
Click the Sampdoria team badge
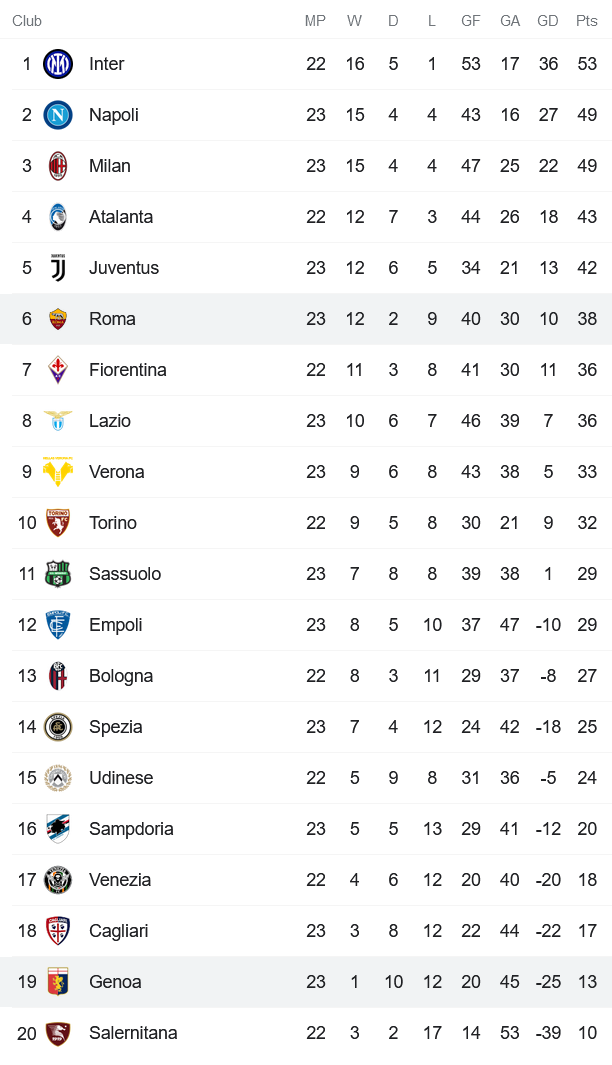click(x=58, y=829)
